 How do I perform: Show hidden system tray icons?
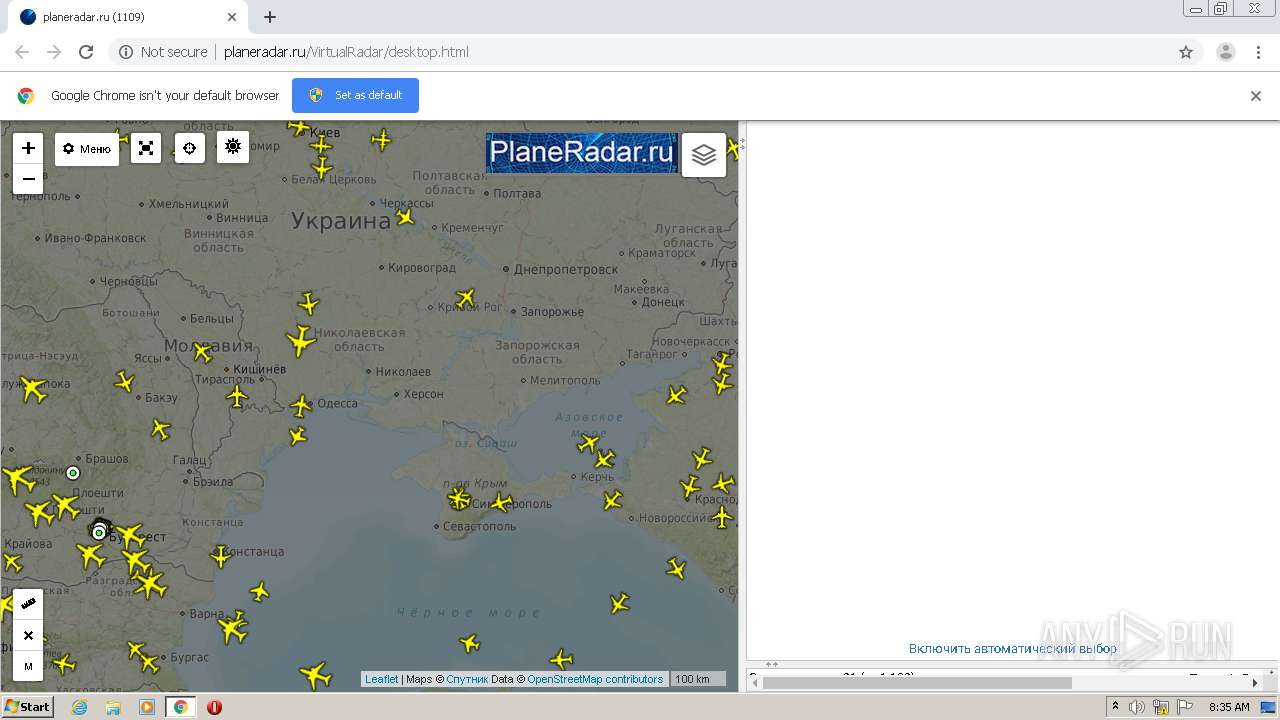click(1116, 707)
